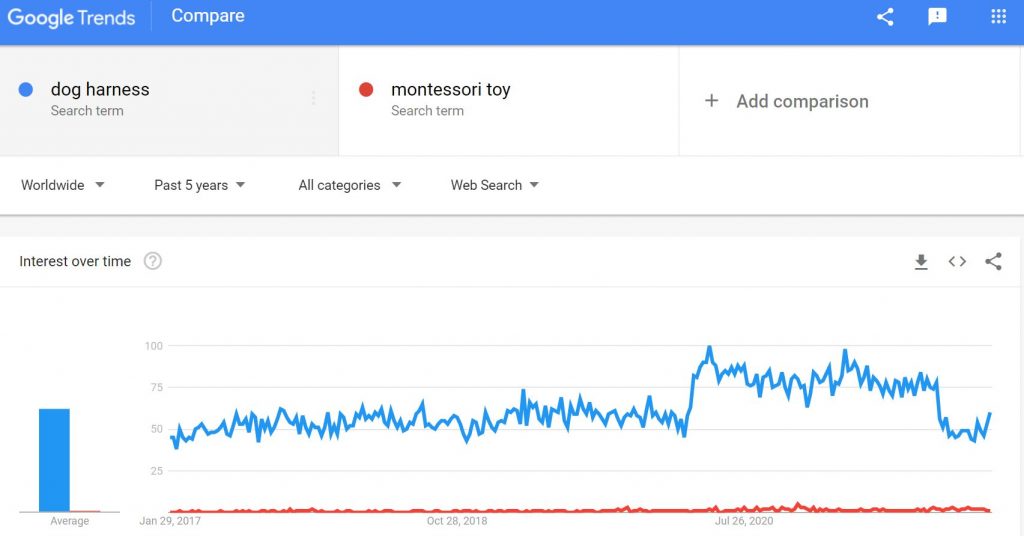Click the plus icon to add comparison

(x=712, y=101)
